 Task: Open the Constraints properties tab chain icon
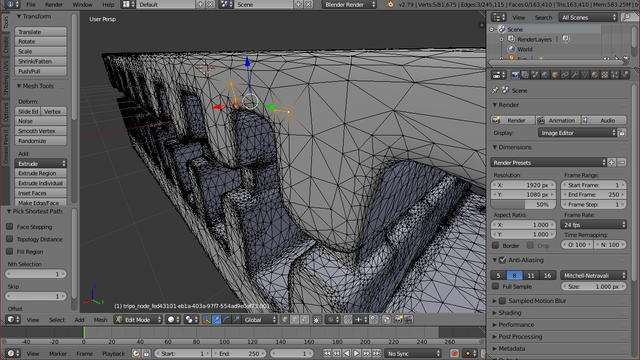(x=565, y=75)
